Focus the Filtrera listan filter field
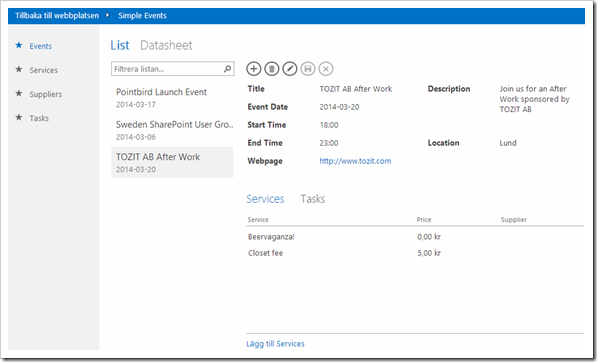 pyautogui.click(x=172, y=69)
